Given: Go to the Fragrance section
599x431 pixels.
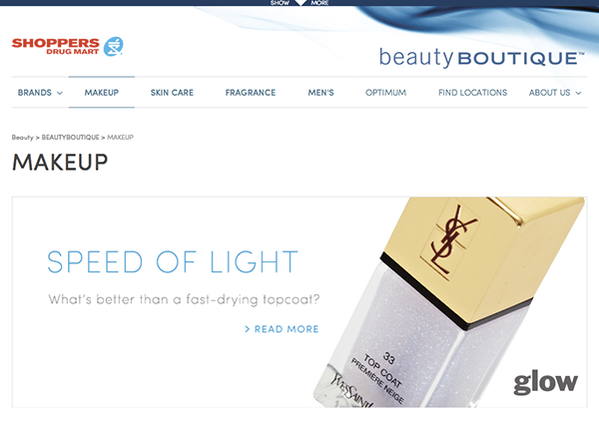Looking at the screenshot, I should pos(250,92).
